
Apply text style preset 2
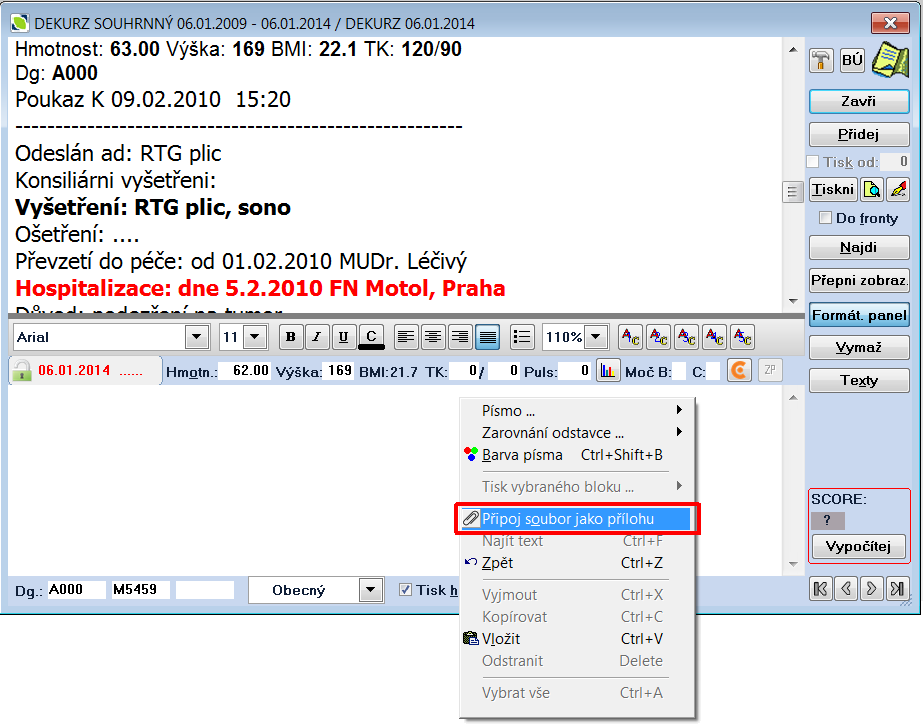(658, 337)
